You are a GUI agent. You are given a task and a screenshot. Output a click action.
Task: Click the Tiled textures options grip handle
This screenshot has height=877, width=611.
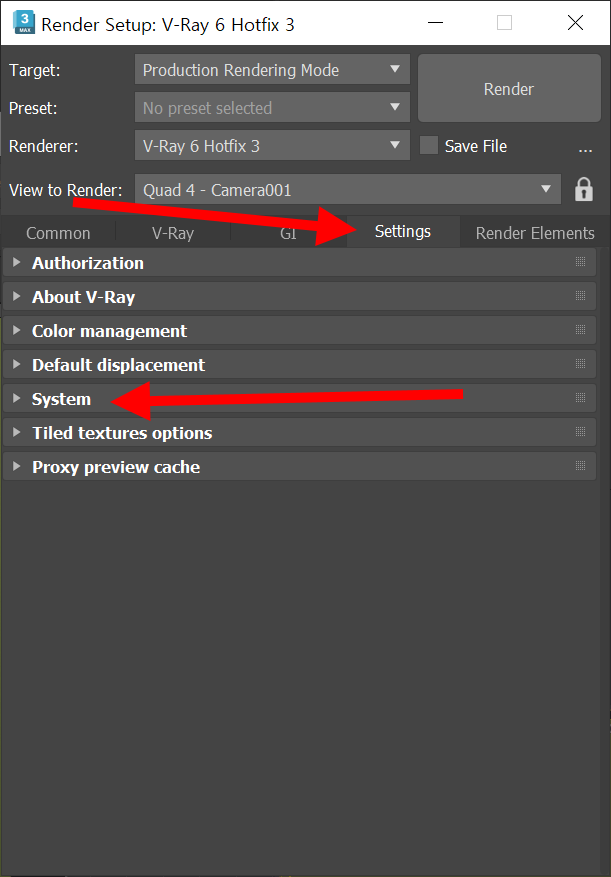coord(580,432)
